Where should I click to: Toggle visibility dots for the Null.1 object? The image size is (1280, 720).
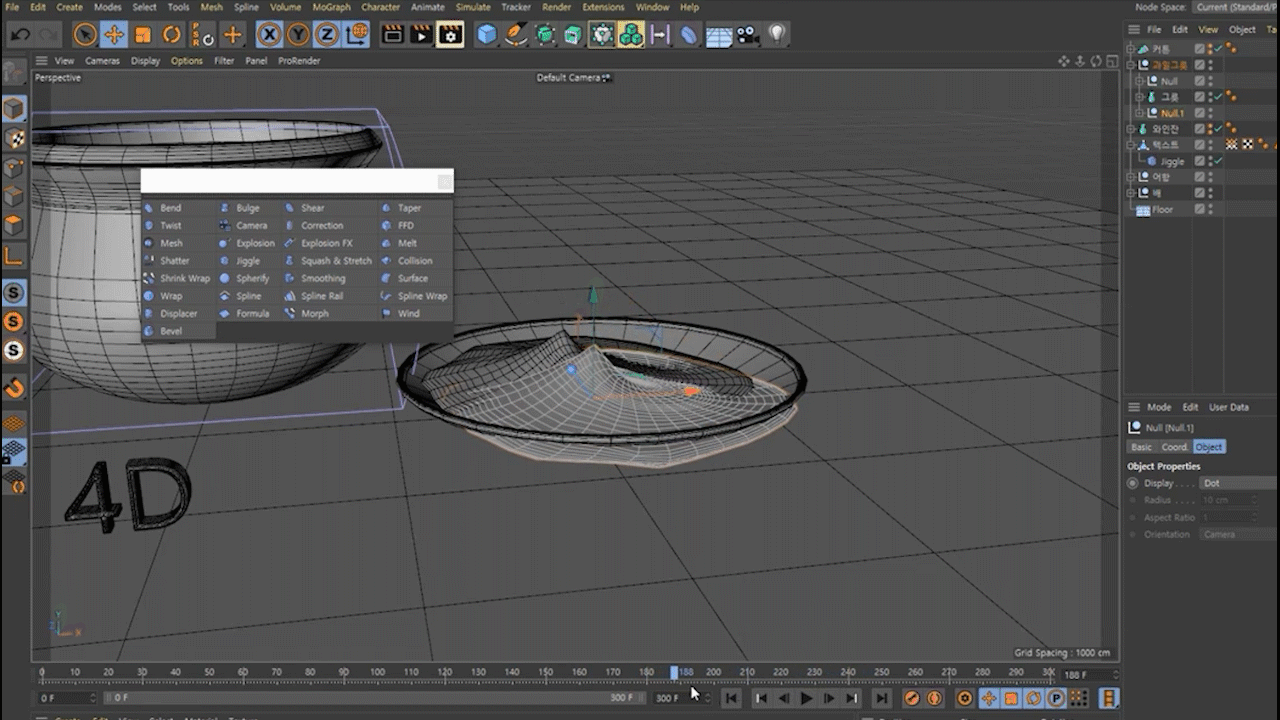coord(1211,113)
